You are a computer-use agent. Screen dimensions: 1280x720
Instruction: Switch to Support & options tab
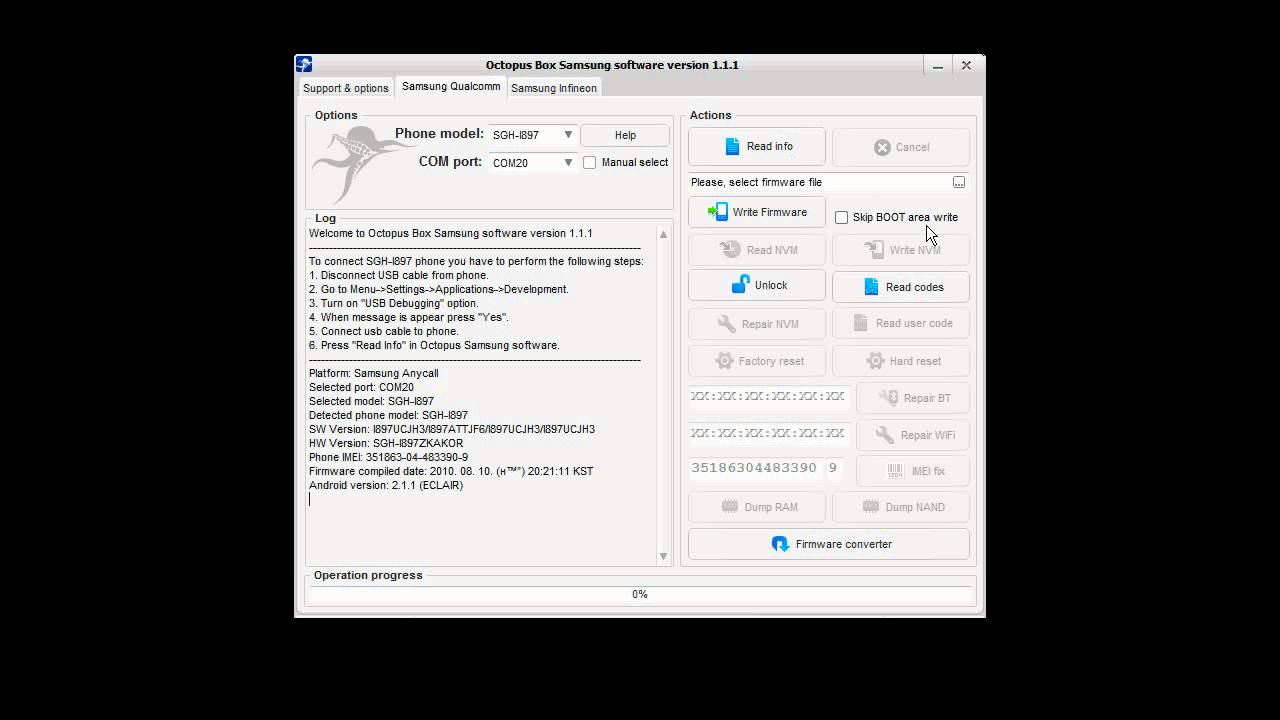[346, 88]
